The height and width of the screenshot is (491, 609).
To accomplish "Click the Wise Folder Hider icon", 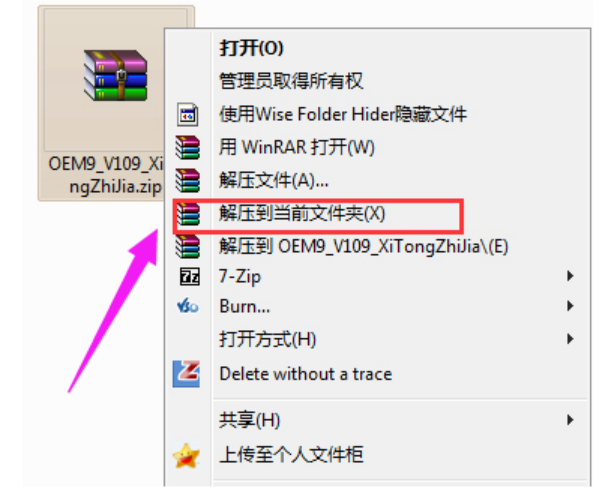I will pos(188,115).
